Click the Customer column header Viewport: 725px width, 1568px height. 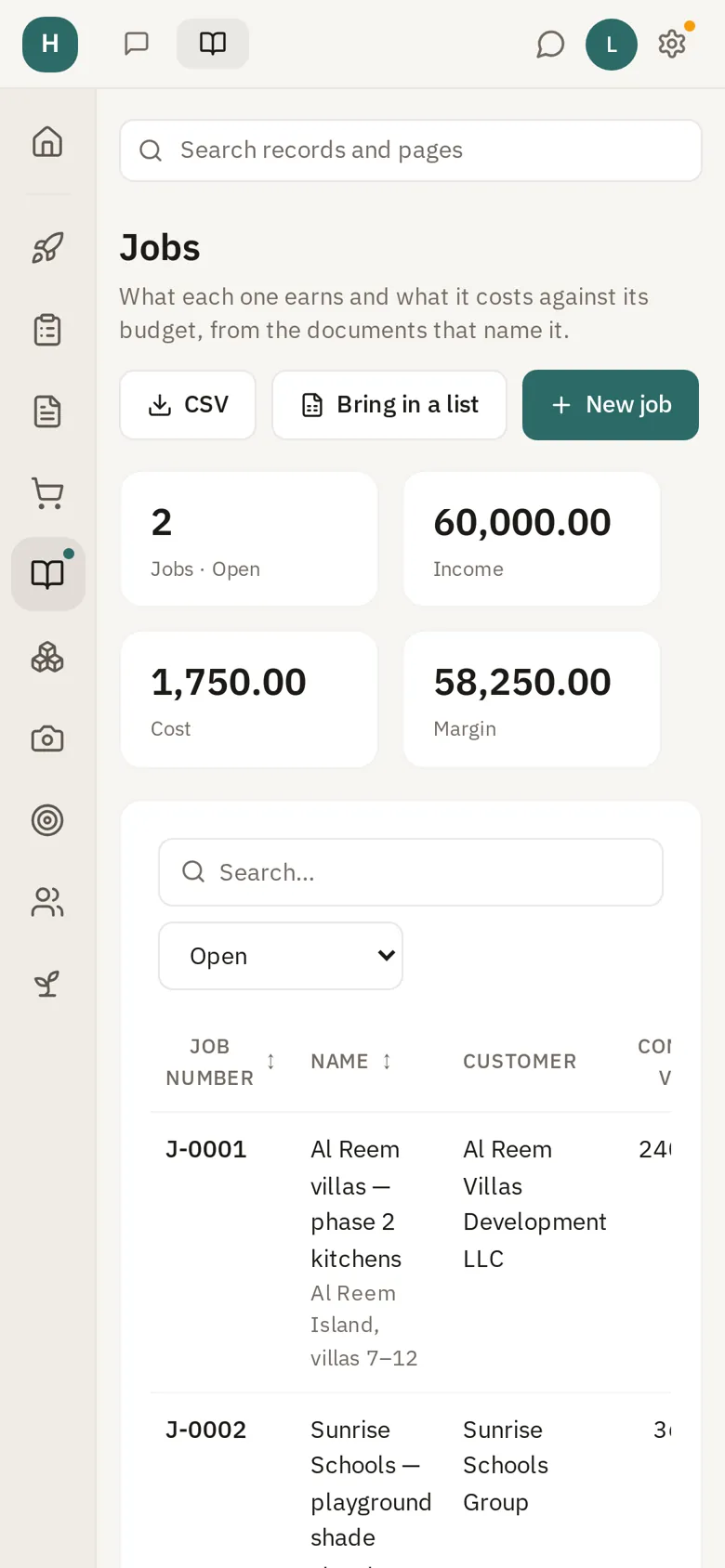(520, 1062)
